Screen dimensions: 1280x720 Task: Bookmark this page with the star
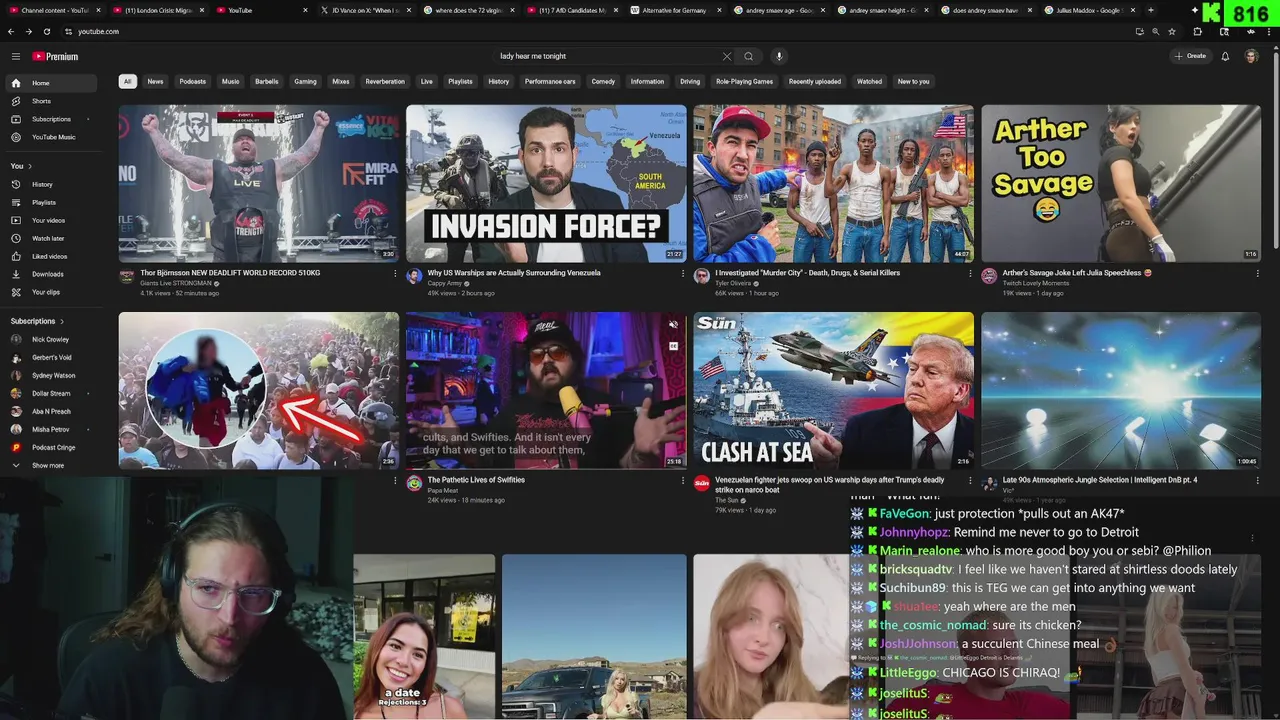click(x=1172, y=31)
